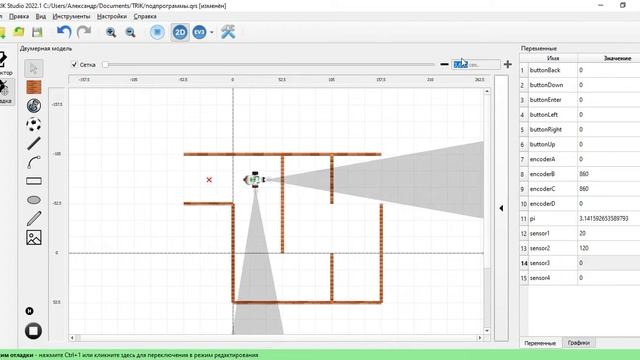Click the Open folder icon in toolbar
Image resolution: width=640 pixels, height=360 pixels.
tap(19, 32)
